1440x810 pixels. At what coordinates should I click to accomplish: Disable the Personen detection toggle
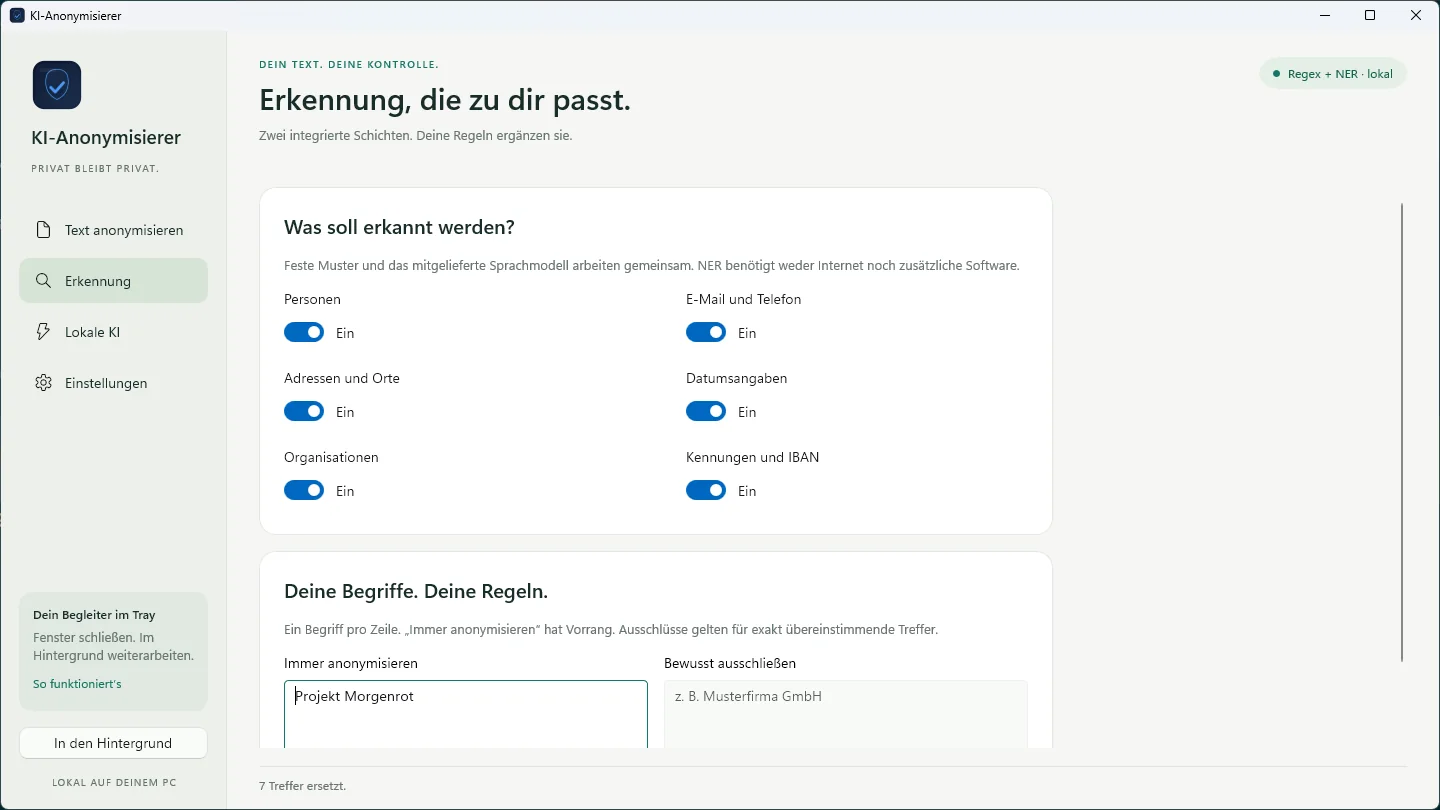tap(304, 332)
